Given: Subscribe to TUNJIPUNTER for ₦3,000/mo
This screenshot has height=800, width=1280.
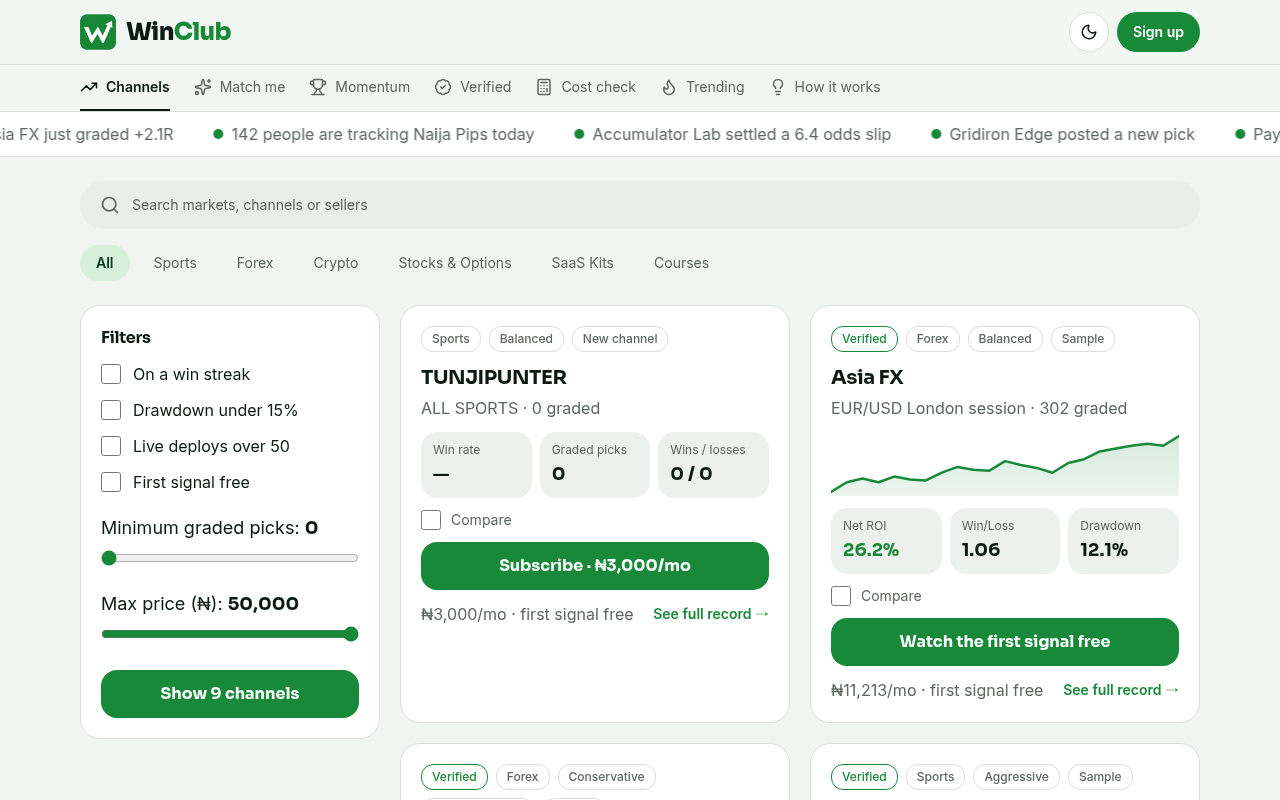Looking at the screenshot, I should (595, 566).
